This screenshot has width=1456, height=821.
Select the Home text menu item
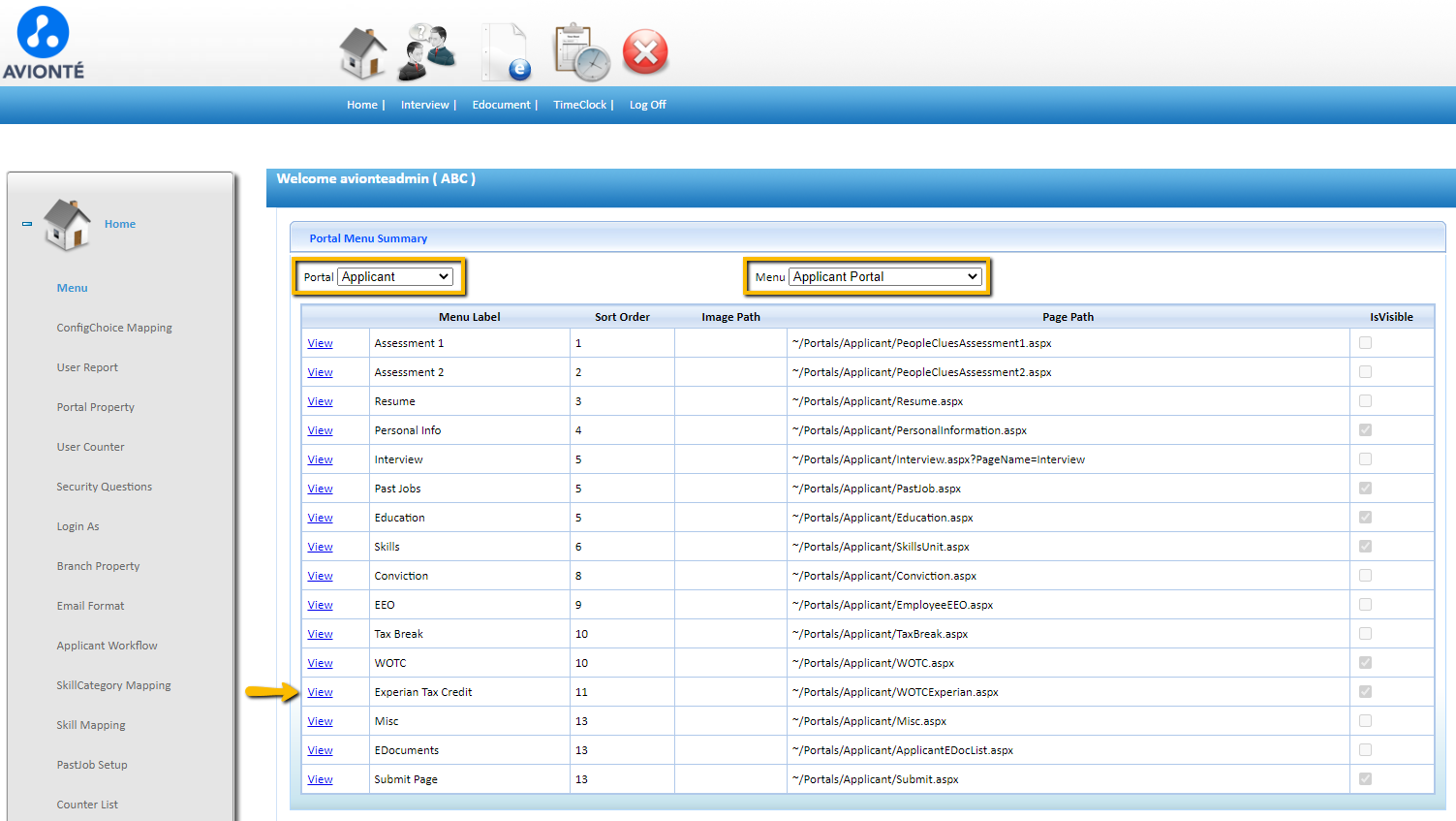pos(362,105)
